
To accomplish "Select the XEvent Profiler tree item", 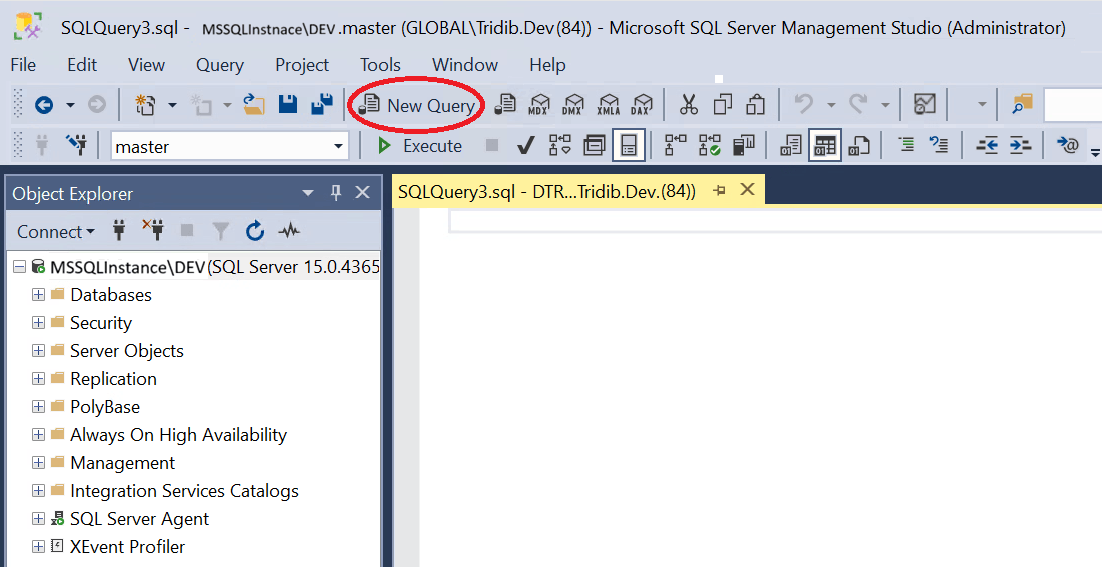I will 128,547.
